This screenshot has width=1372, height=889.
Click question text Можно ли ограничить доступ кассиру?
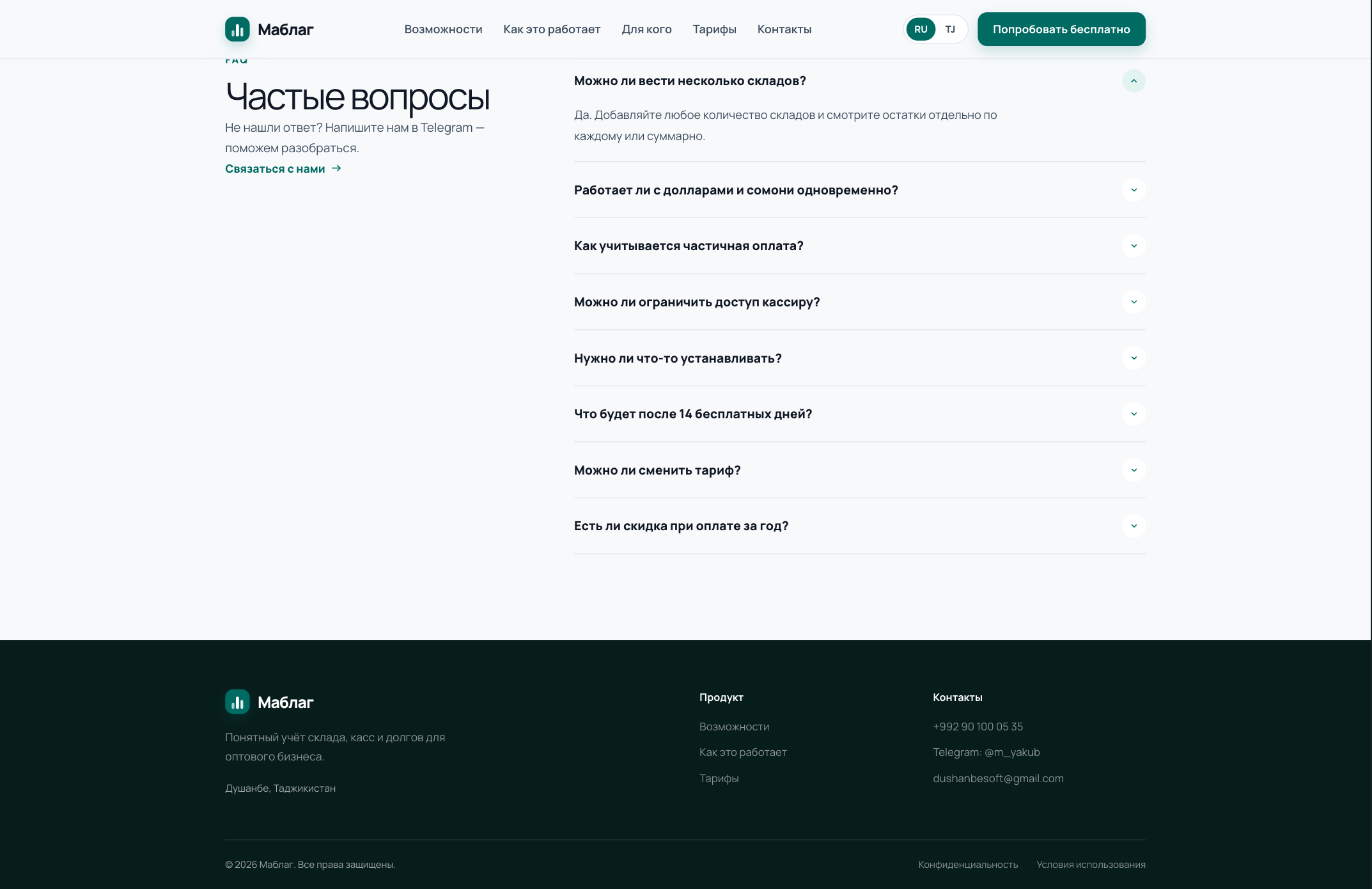click(x=697, y=302)
